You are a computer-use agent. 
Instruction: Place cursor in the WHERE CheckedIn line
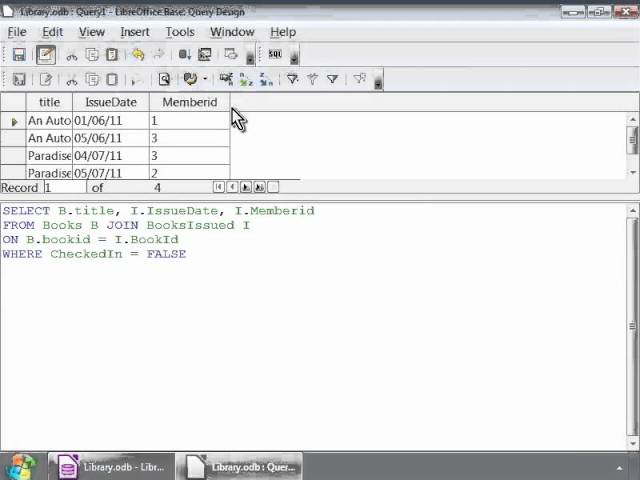coord(94,254)
